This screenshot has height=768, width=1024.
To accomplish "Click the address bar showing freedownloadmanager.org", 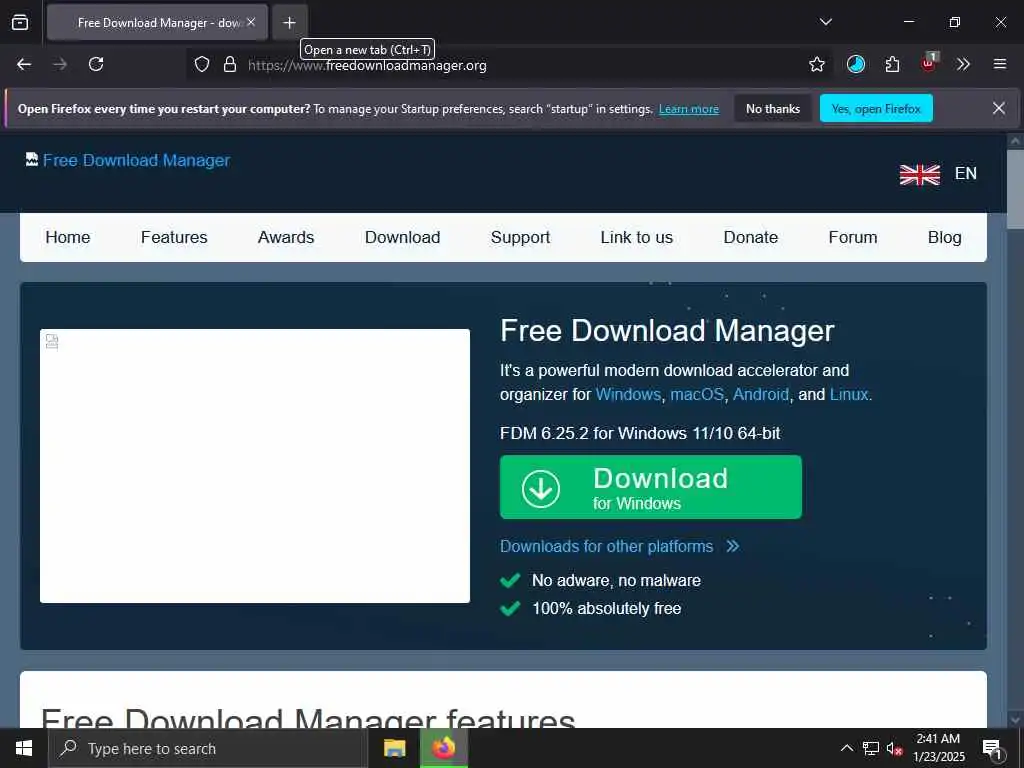I will coord(509,65).
